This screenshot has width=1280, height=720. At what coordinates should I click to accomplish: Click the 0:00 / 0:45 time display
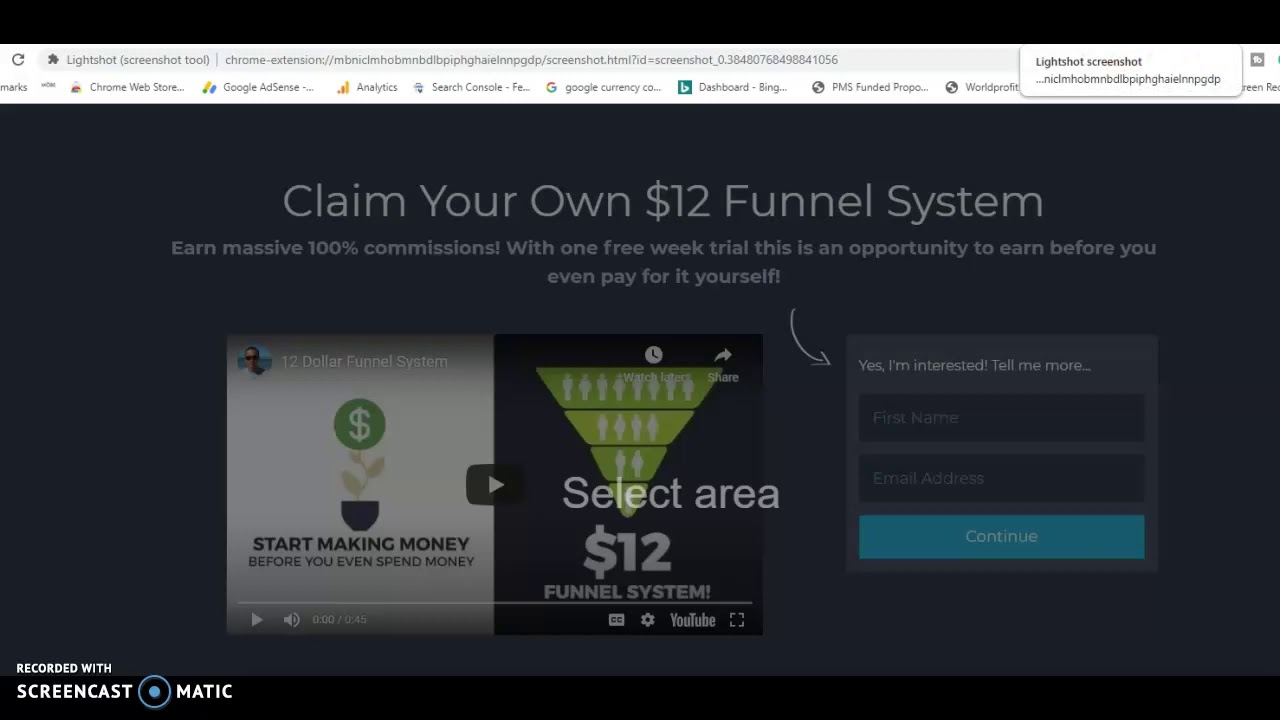tap(339, 620)
